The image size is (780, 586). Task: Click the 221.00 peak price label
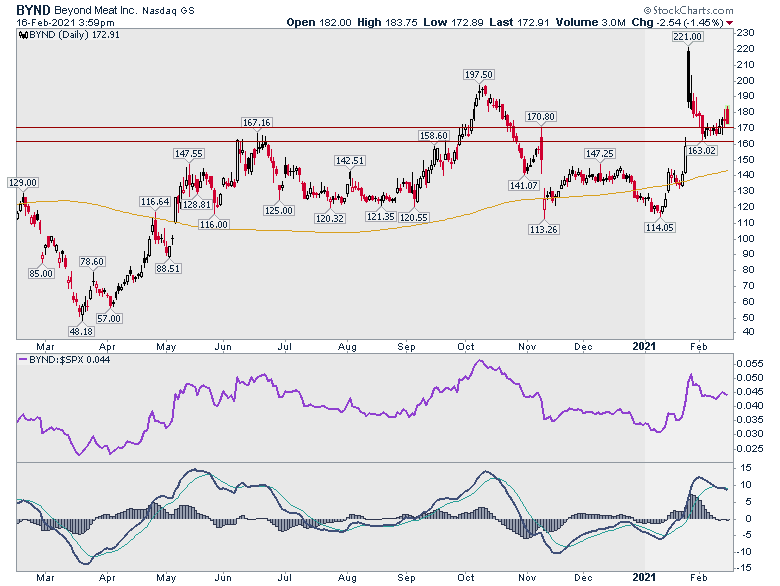[687, 36]
